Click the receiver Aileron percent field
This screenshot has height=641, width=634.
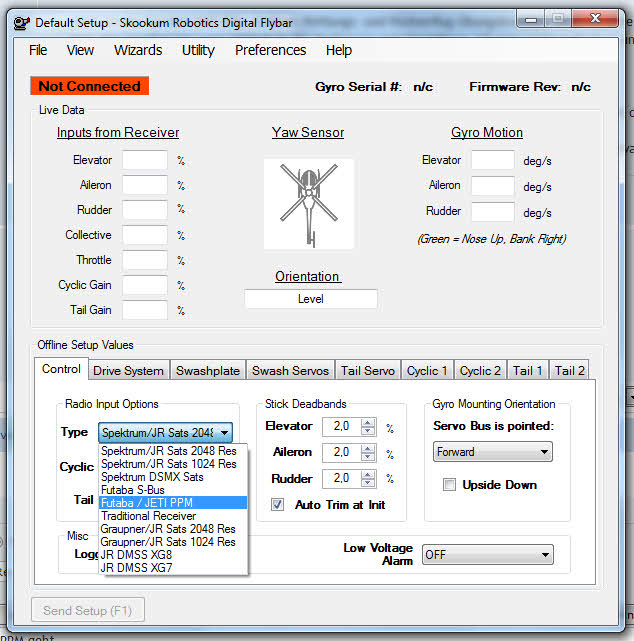coord(145,185)
